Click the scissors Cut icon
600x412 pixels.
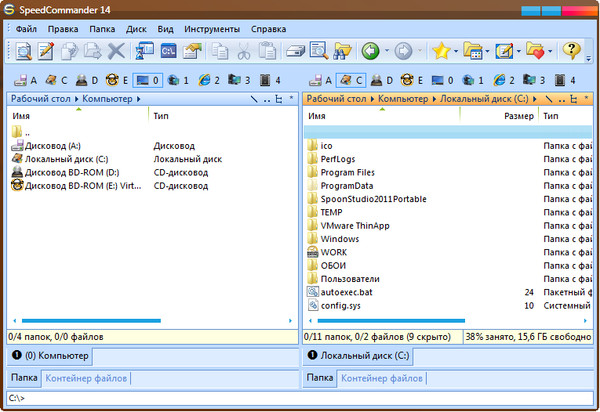tap(243, 50)
